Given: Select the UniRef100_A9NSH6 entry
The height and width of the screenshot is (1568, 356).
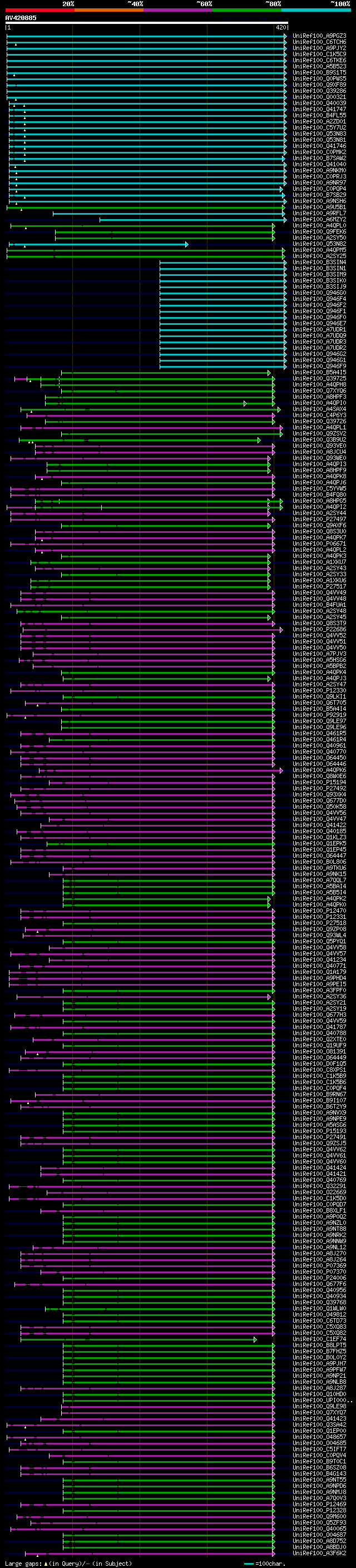Looking at the screenshot, I should [x=319, y=201].
